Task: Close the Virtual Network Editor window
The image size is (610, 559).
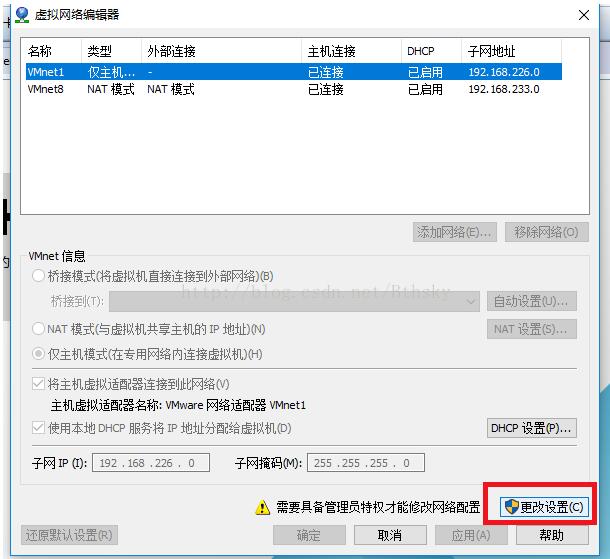Action: 584,14
